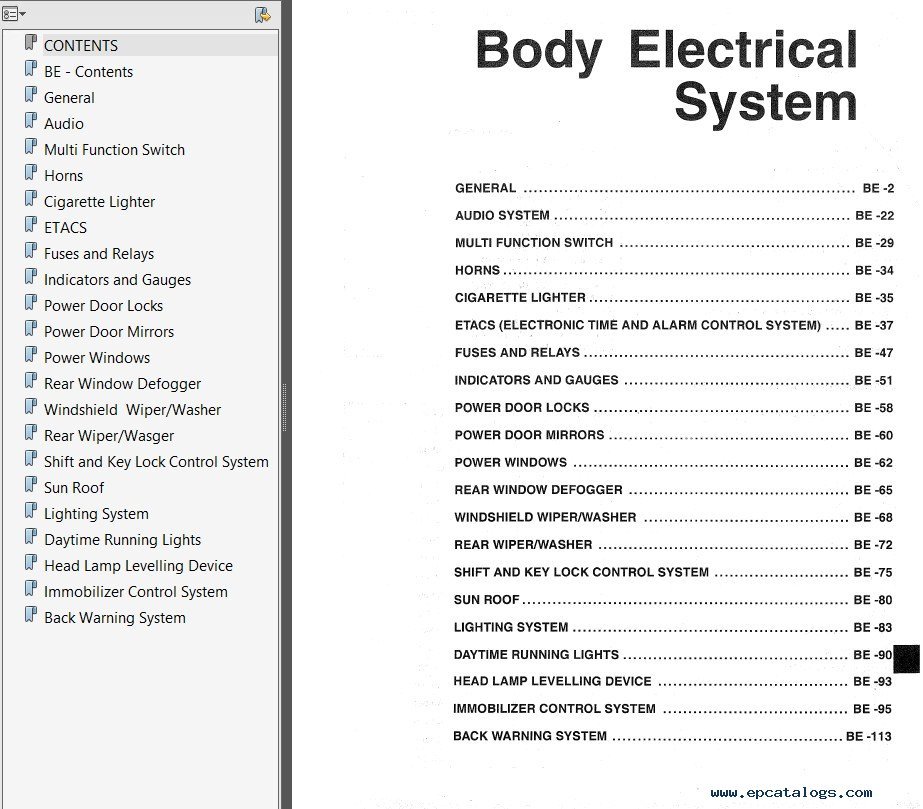This screenshot has width=923, height=809.
Task: Go to Power Door Locks bookmark
Action: tap(103, 306)
